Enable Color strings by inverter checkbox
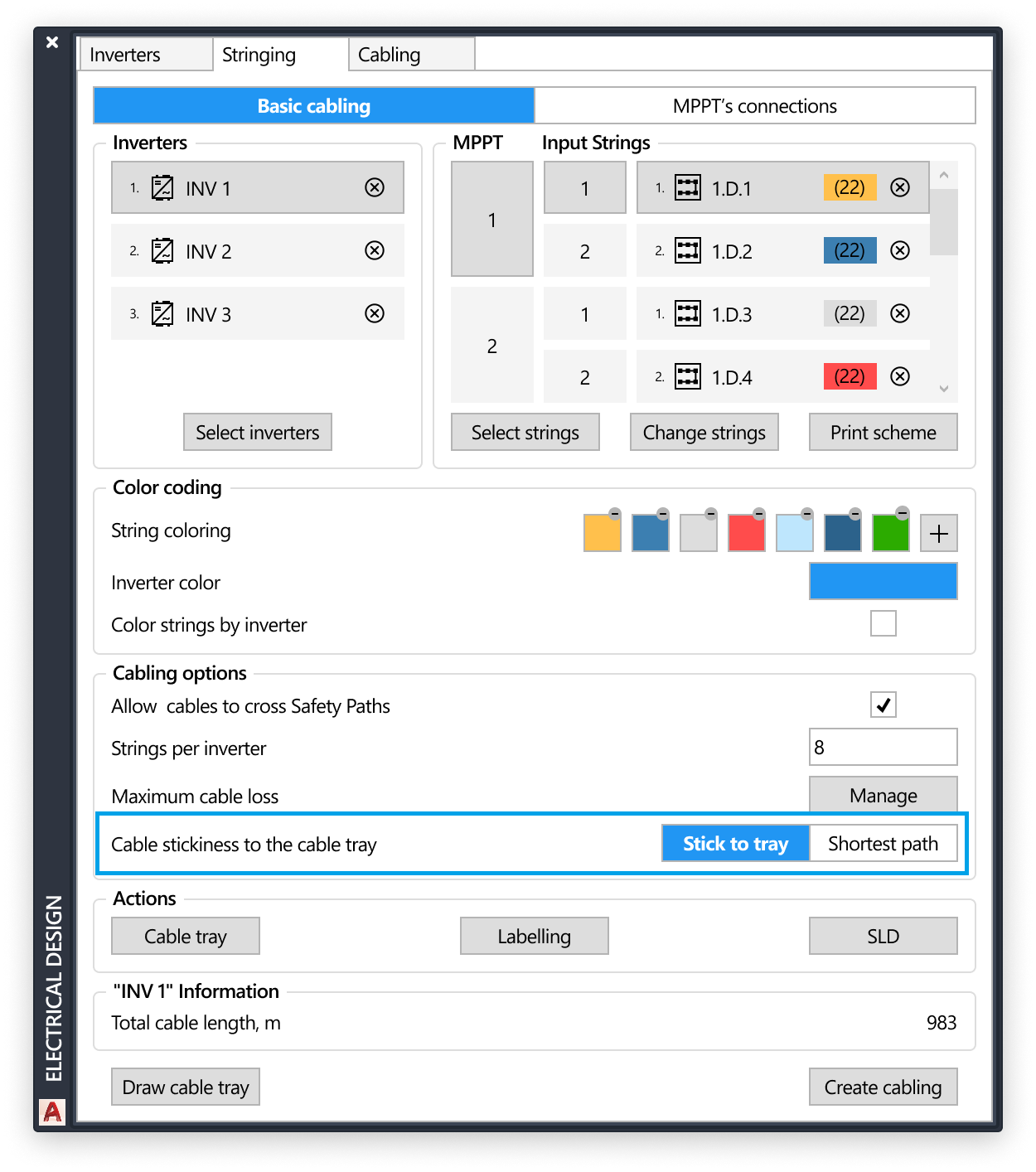 (x=884, y=623)
